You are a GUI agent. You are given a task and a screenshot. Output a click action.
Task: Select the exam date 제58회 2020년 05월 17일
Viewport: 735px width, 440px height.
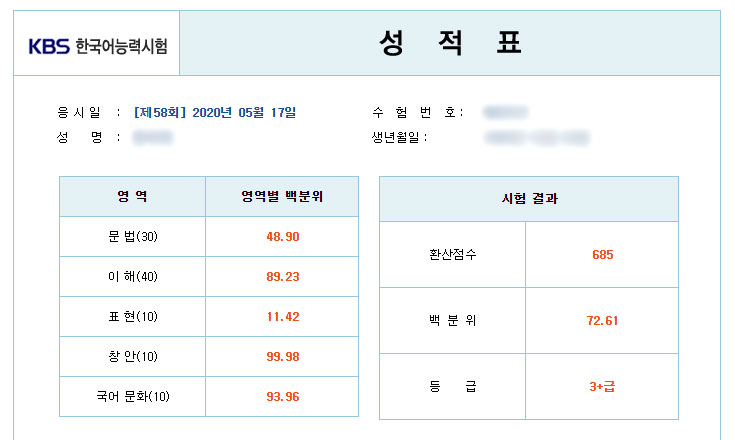tap(214, 112)
